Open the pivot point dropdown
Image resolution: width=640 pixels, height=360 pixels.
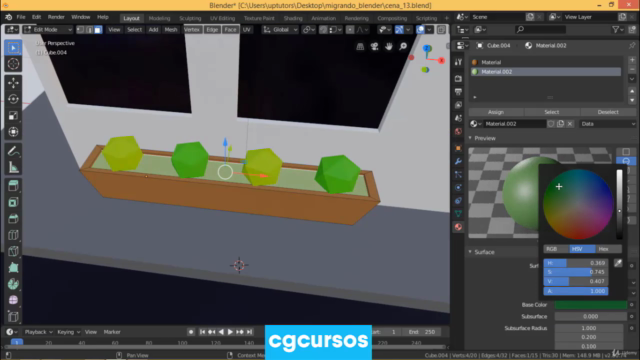[x=308, y=30]
